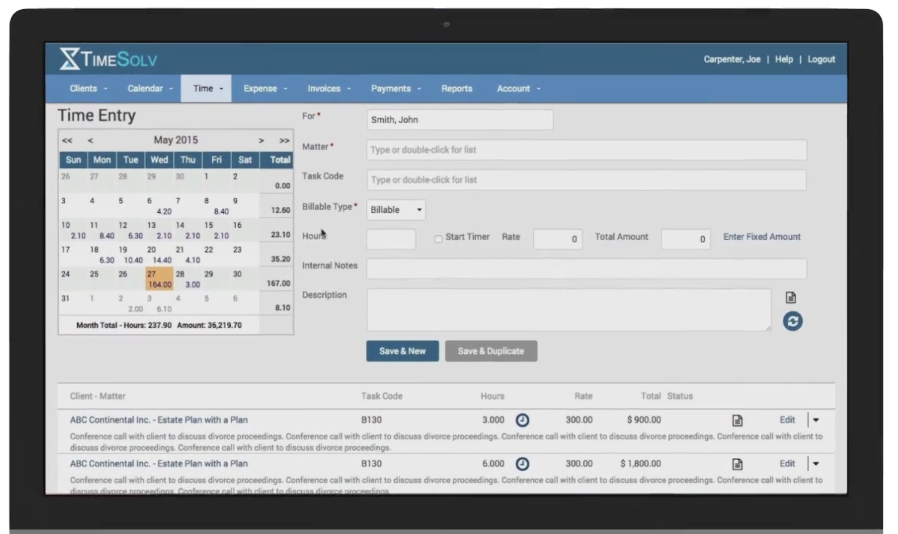Click the week total 35.20
Viewport: 898px width, 534px height.
[281, 259]
